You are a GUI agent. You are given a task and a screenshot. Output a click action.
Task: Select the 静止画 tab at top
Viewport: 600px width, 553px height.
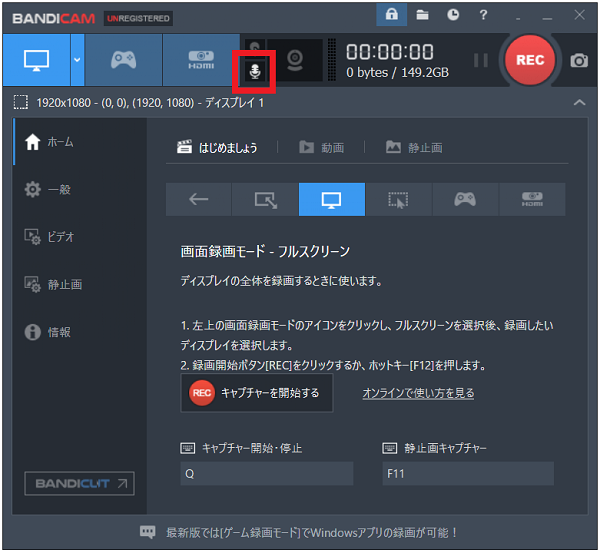pos(414,147)
